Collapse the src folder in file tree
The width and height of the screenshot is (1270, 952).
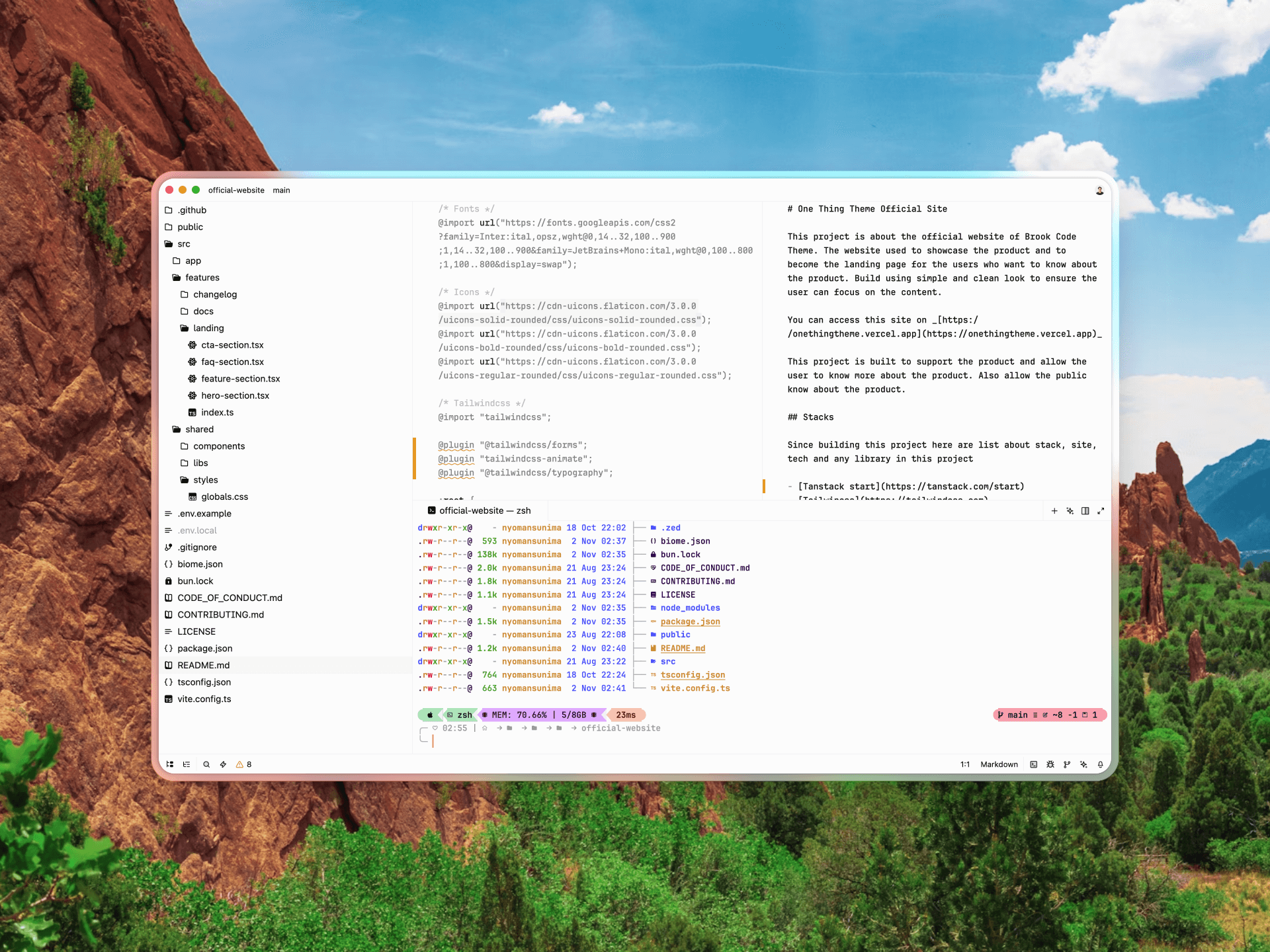(183, 244)
